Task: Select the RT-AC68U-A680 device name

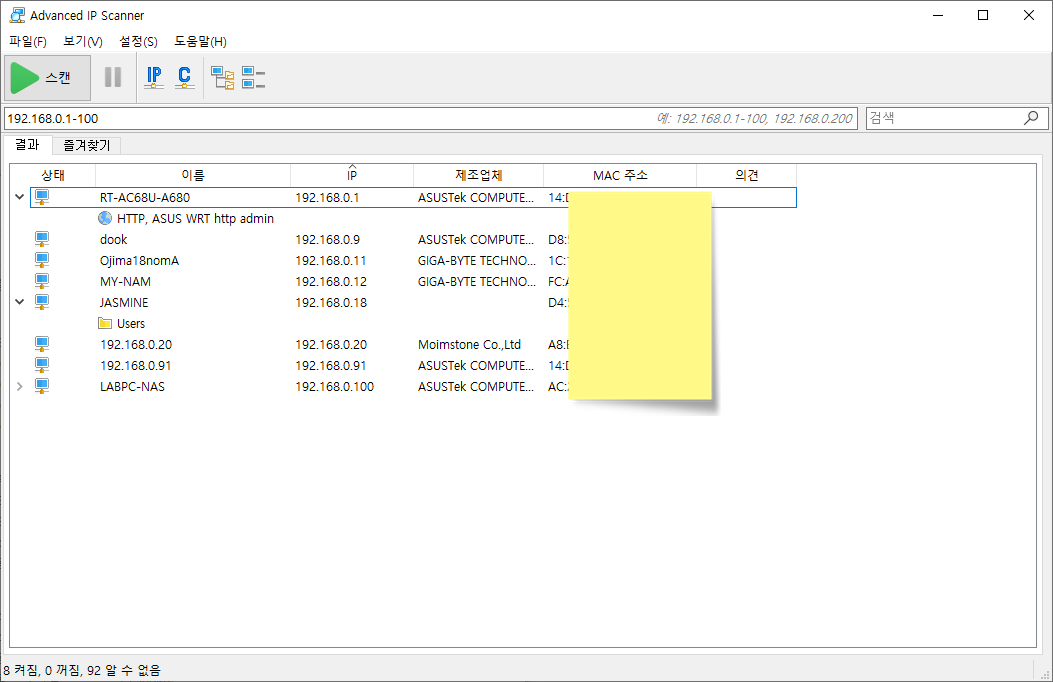Action: 145,197
